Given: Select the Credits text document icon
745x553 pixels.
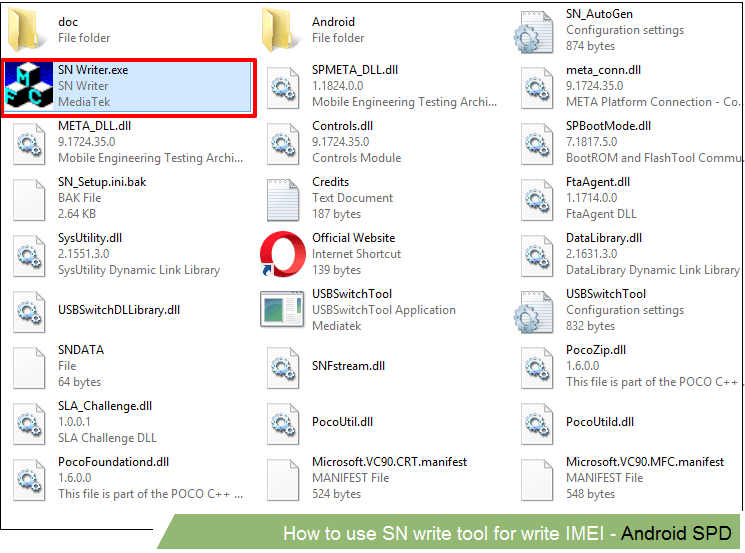Looking at the screenshot, I should click(x=283, y=200).
